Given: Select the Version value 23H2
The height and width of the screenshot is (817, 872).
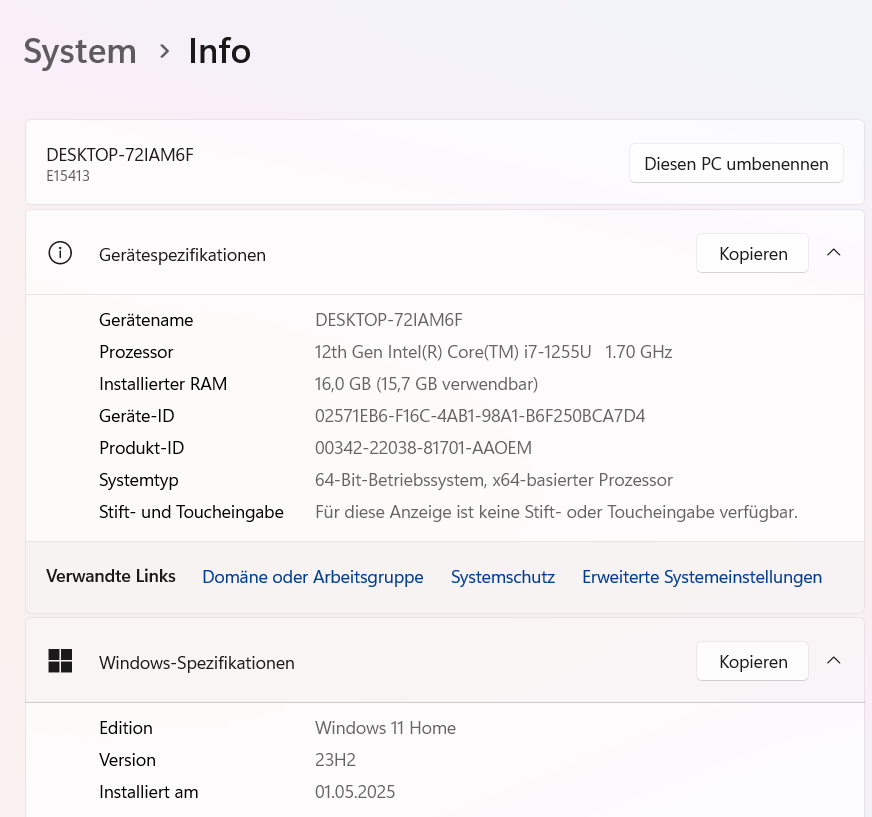Looking at the screenshot, I should point(335,760).
